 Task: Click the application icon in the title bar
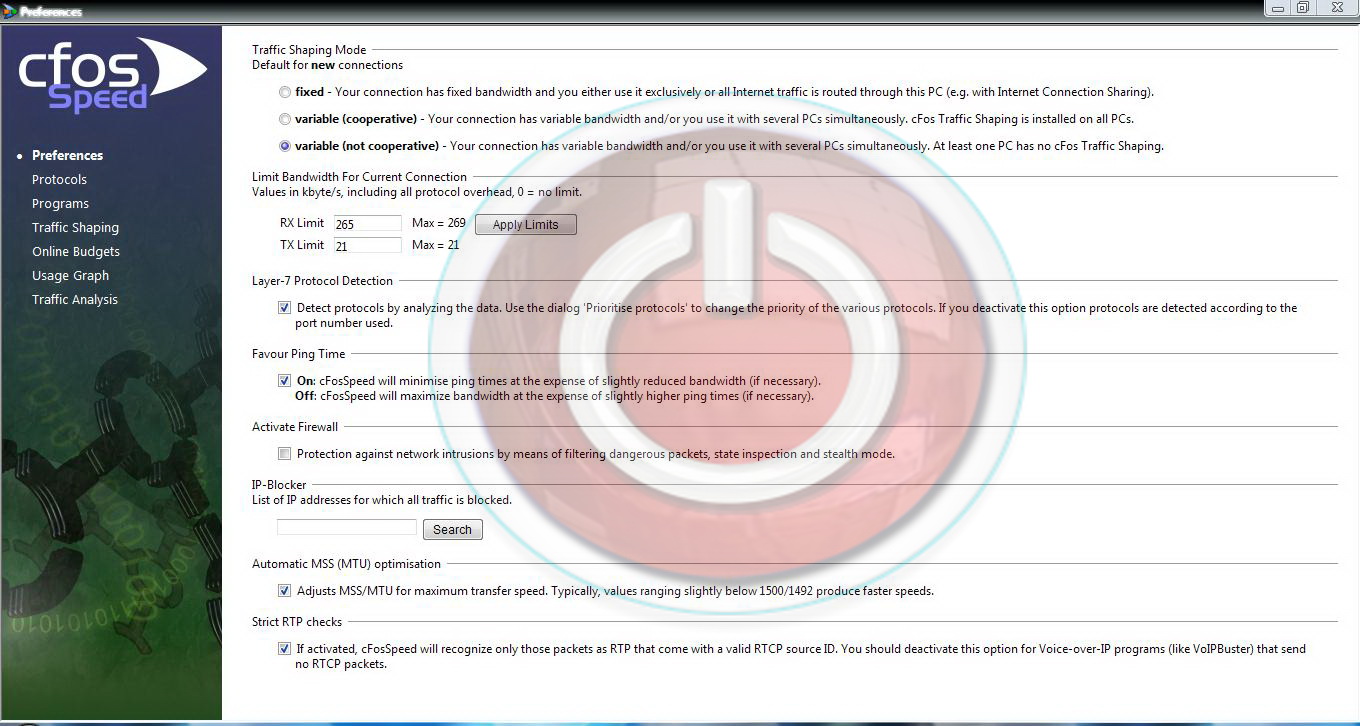coord(8,8)
